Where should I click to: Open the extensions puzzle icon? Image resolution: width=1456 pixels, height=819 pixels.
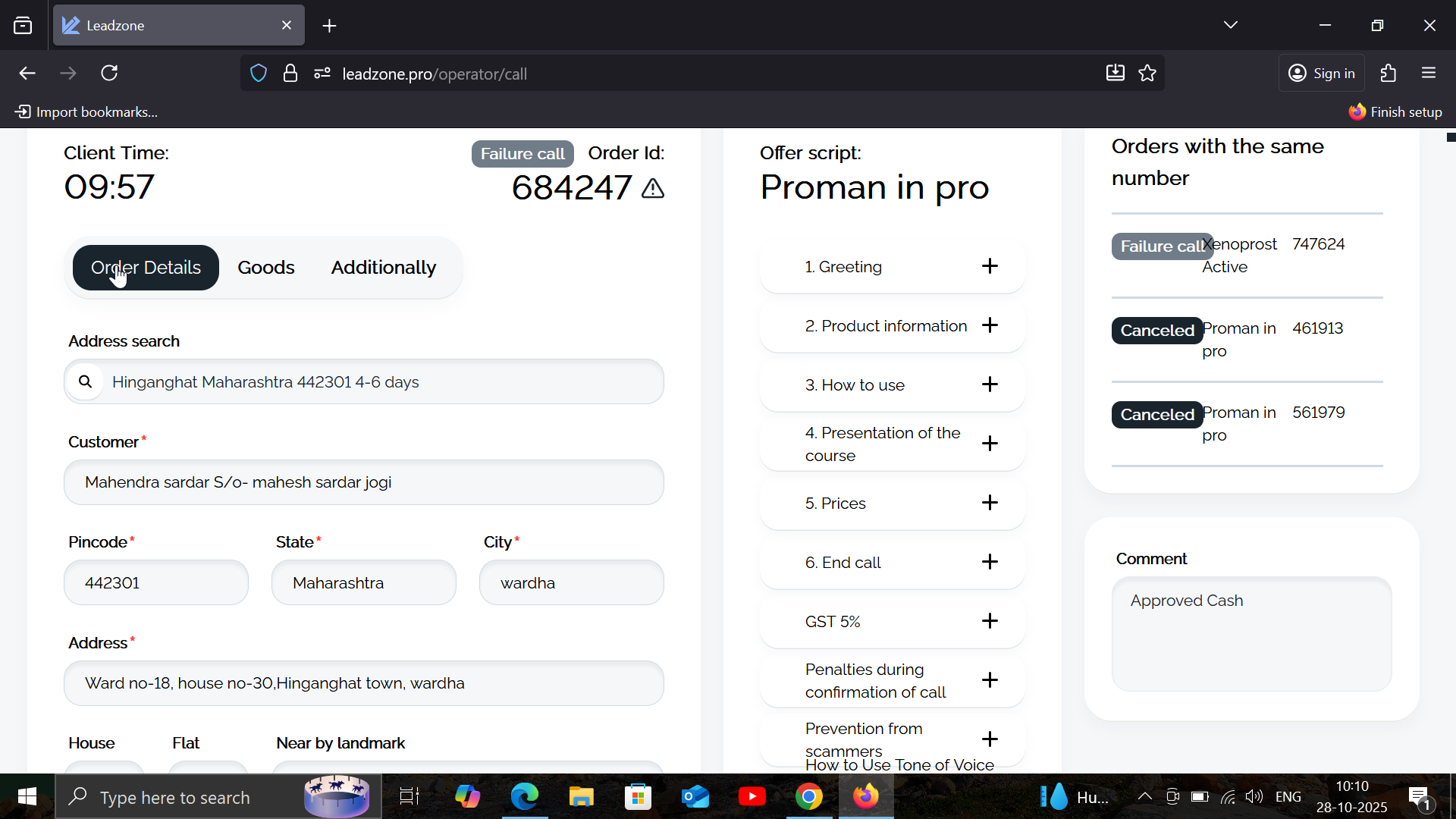[x=1389, y=74]
